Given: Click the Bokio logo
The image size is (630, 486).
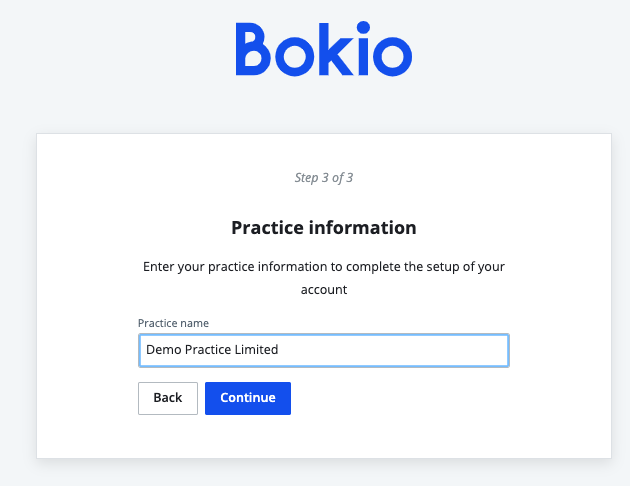Looking at the screenshot, I should point(323,48).
